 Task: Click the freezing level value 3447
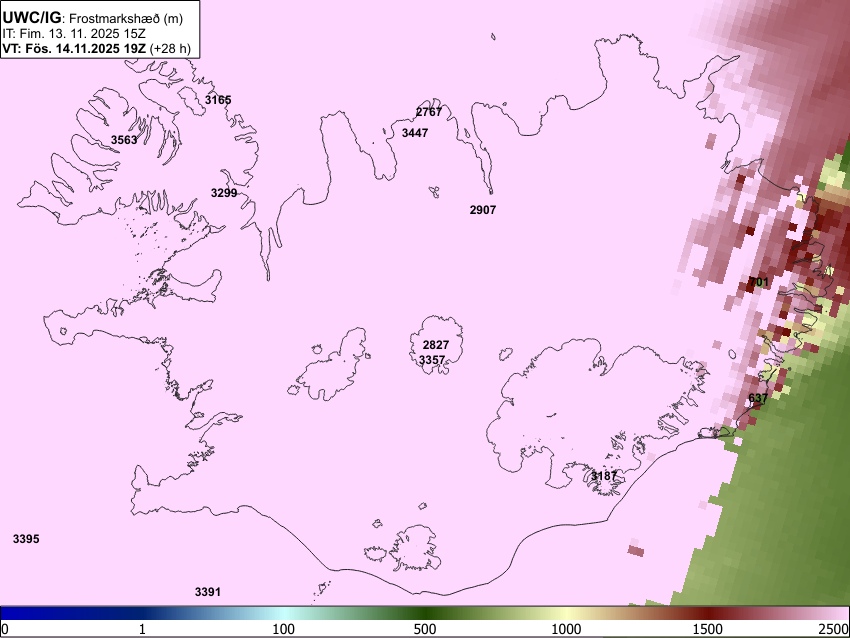click(415, 133)
